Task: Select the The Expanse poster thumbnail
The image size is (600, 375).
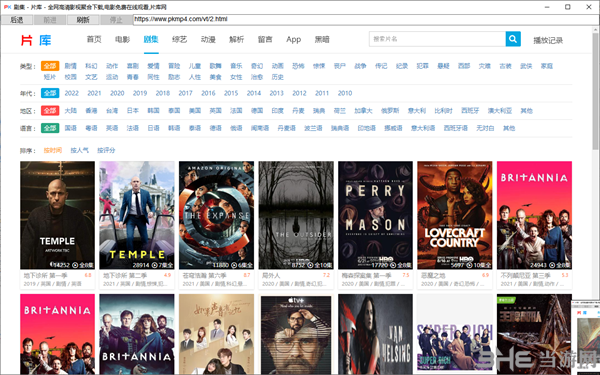Action: point(216,215)
